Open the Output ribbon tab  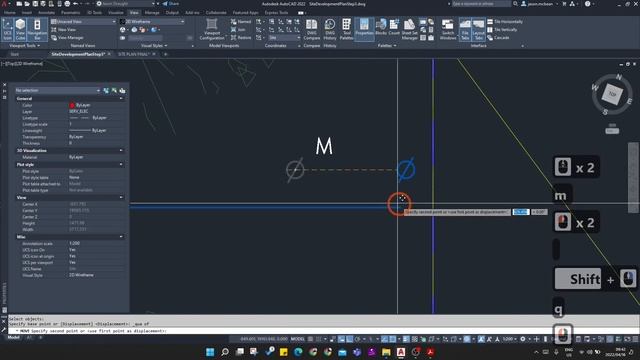pyautogui.click(x=172, y=13)
